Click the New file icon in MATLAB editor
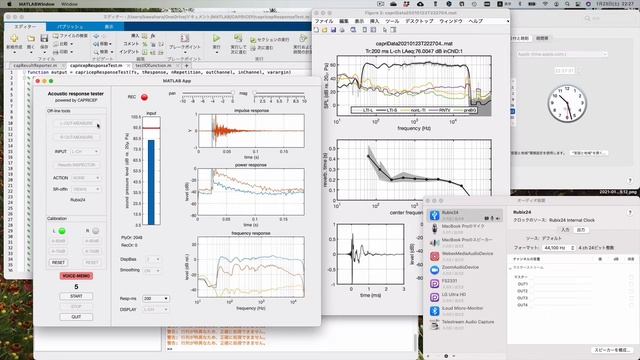This screenshot has width=640, height=360. (x=14, y=39)
